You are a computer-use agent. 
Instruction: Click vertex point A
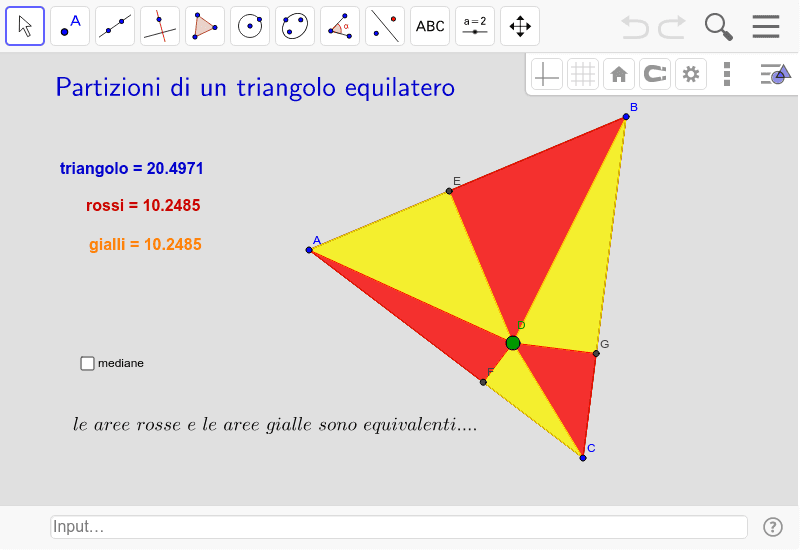309,250
